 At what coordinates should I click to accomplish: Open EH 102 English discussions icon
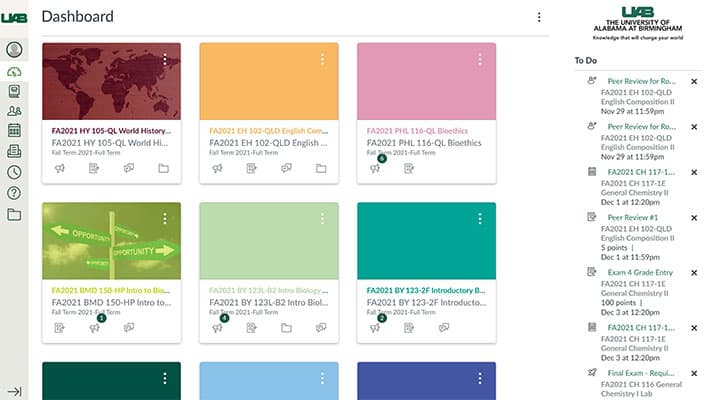pos(287,169)
